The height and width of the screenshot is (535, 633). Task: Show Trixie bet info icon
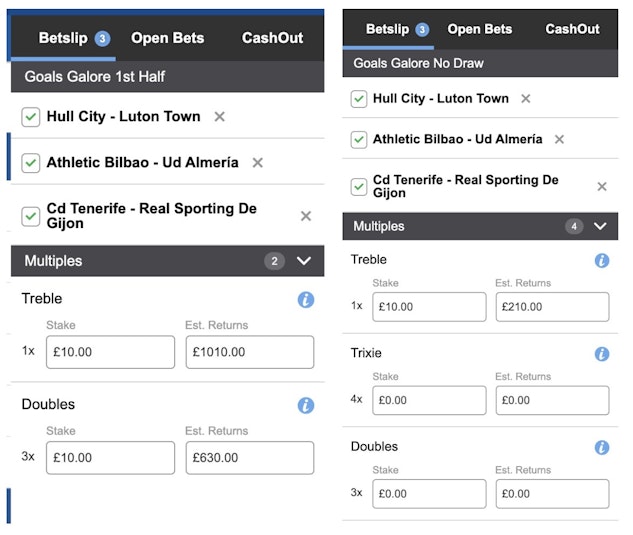click(602, 354)
